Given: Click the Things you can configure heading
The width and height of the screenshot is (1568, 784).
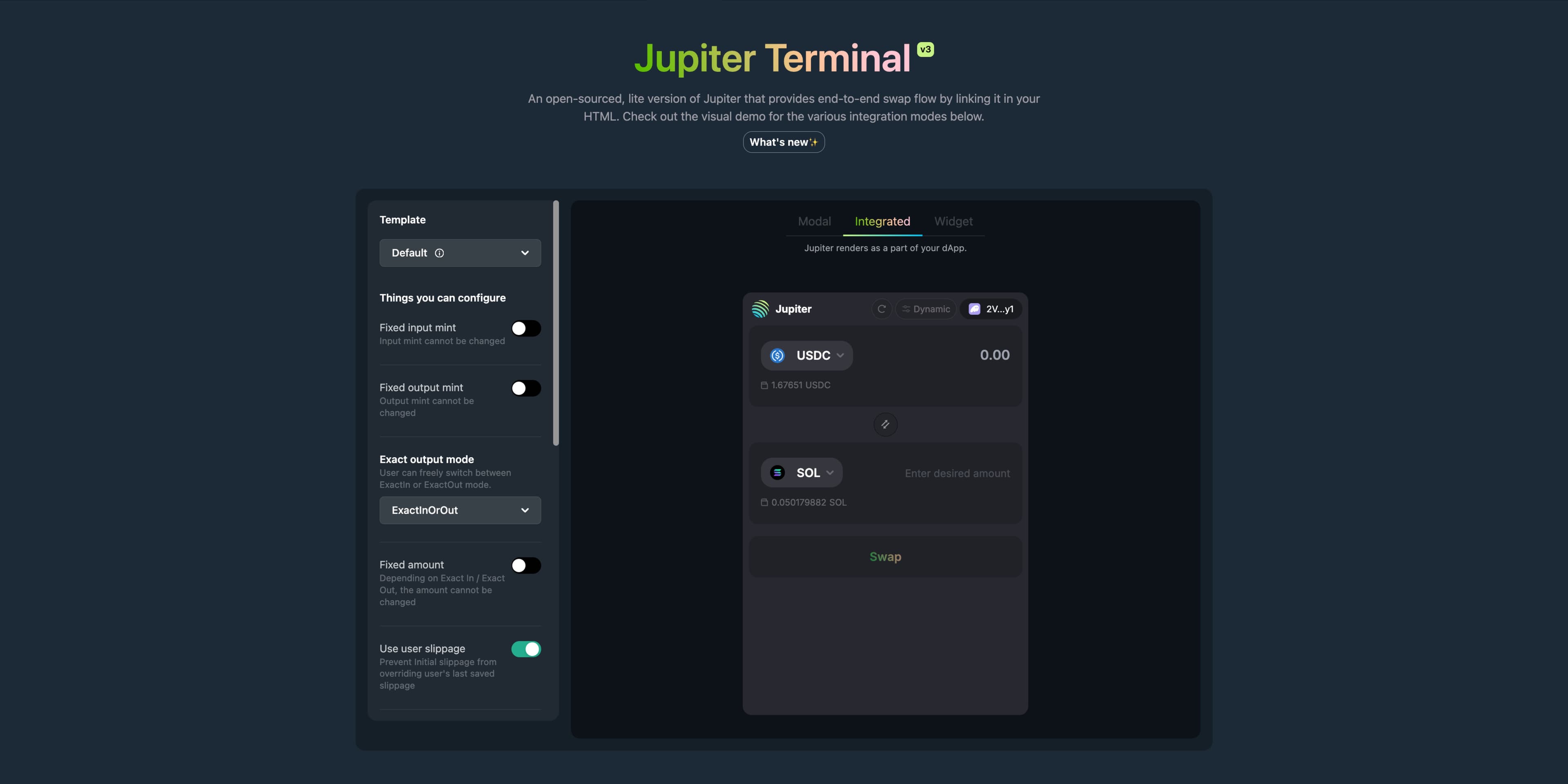Looking at the screenshot, I should point(443,298).
